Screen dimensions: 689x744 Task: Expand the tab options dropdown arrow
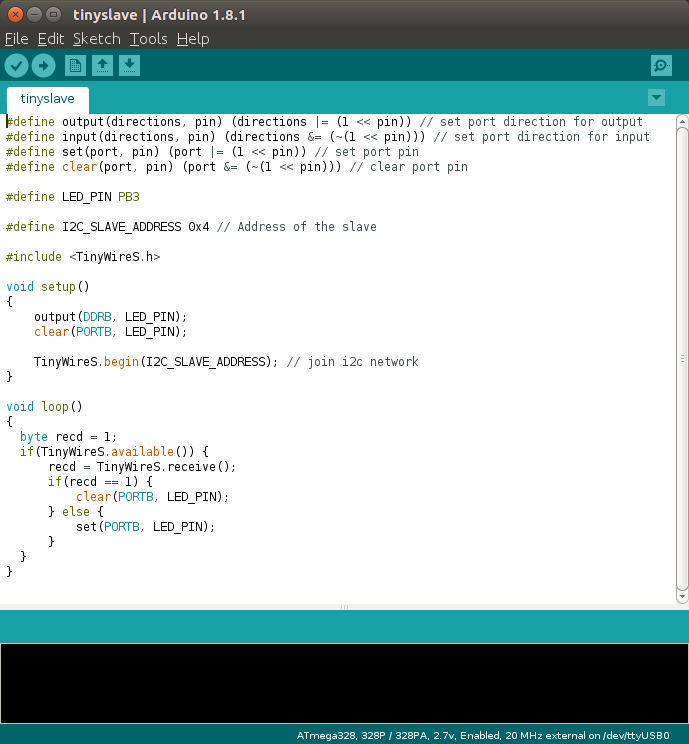click(656, 98)
